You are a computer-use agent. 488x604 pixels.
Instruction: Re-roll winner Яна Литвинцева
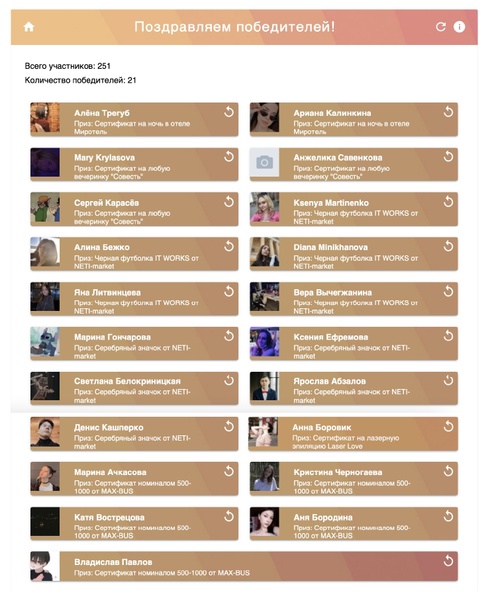tap(229, 292)
